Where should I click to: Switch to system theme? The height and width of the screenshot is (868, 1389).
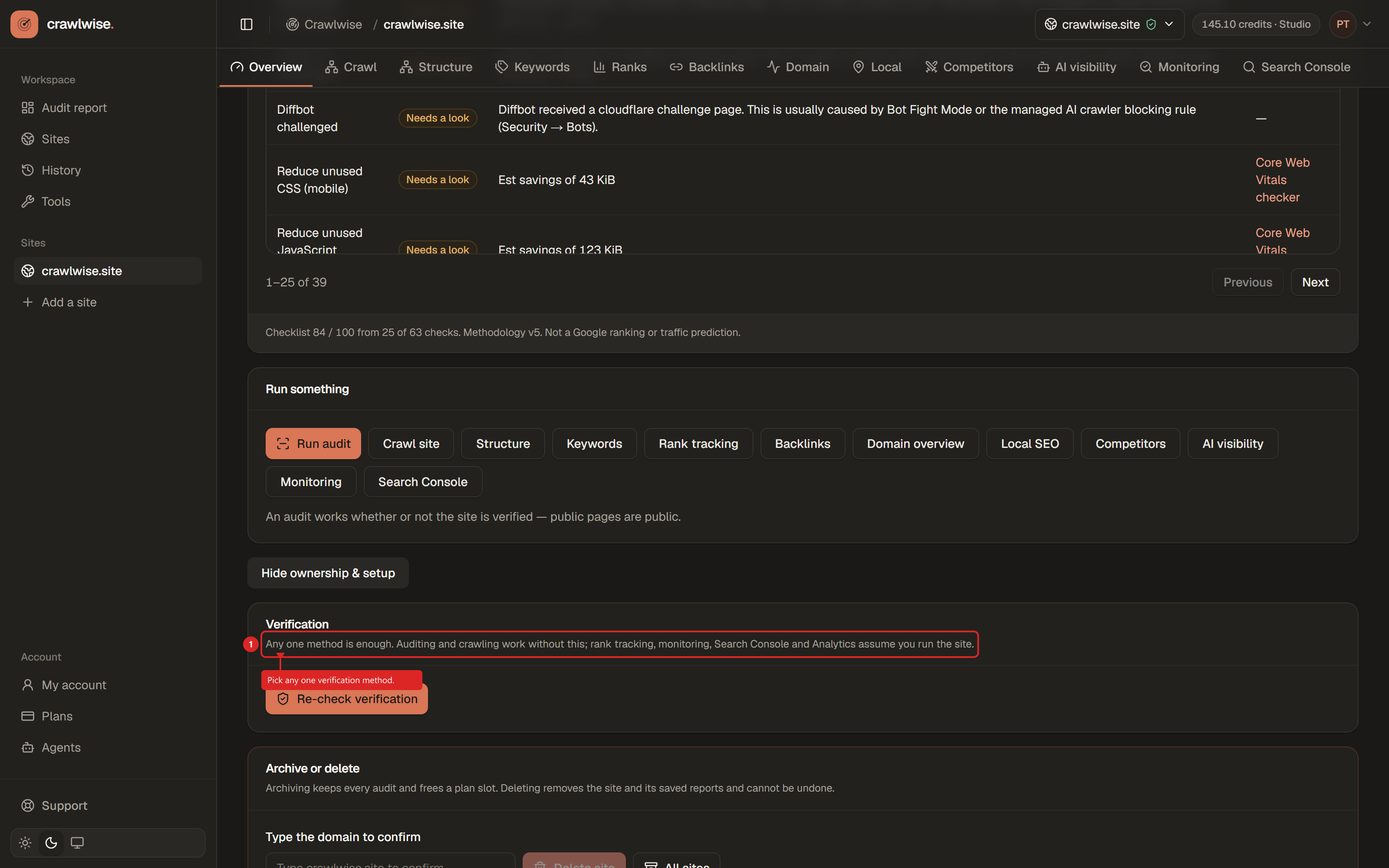pos(77,843)
